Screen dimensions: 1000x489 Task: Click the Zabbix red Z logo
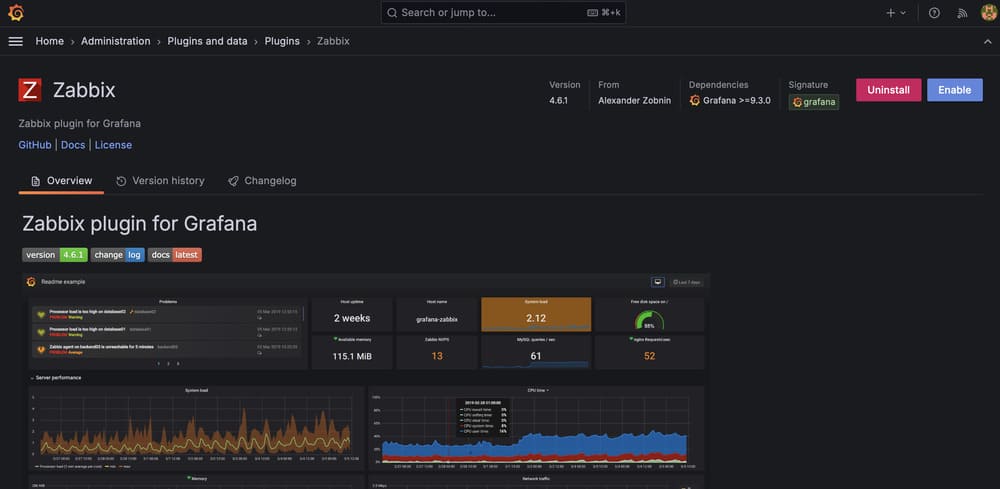pos(30,90)
